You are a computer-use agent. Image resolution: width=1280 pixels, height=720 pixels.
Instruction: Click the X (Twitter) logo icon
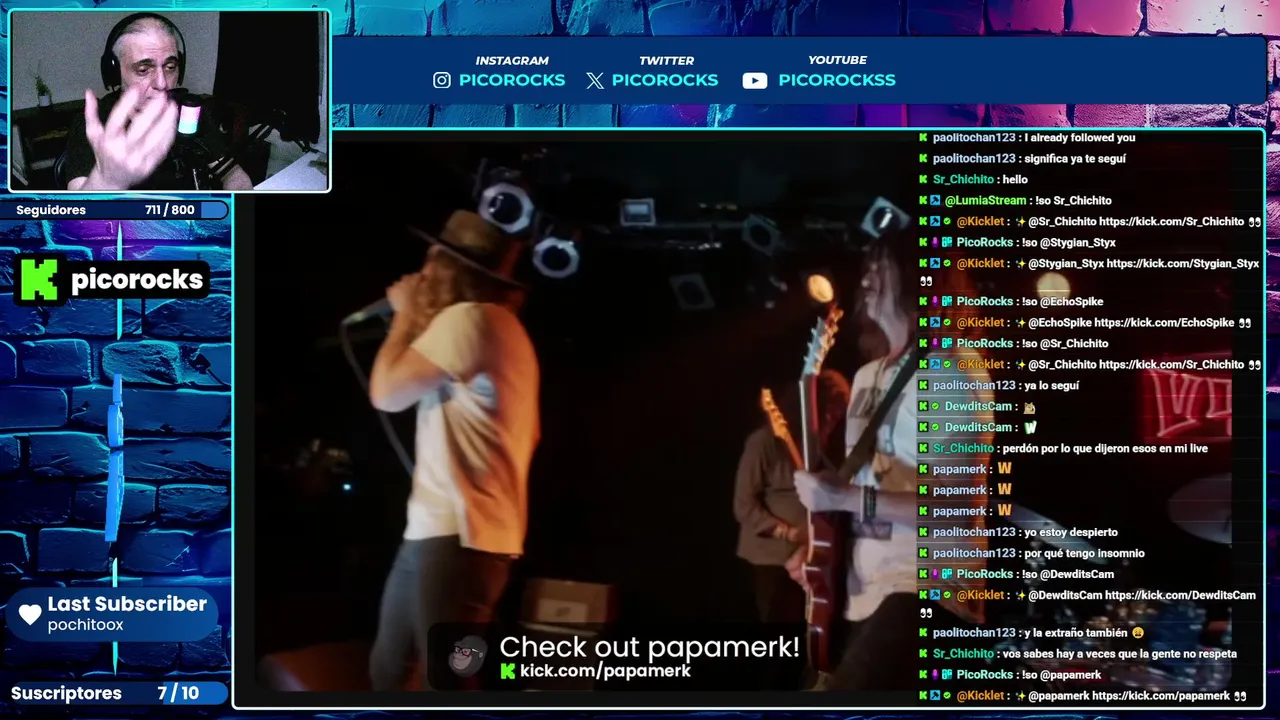point(595,80)
